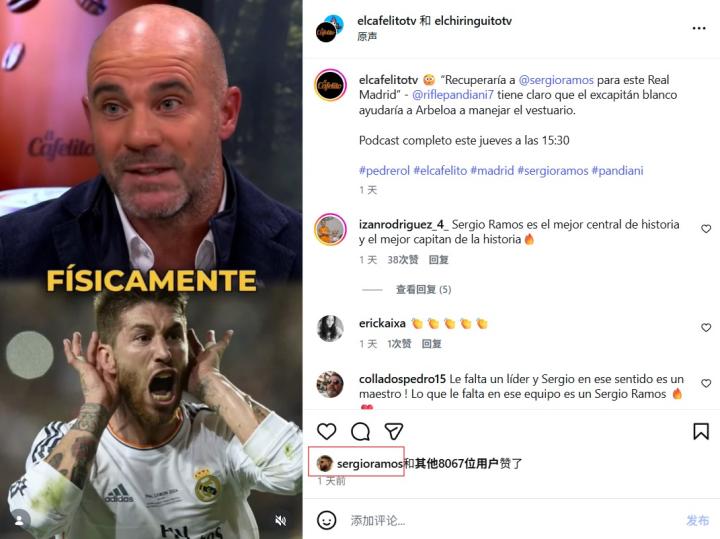Screen dimensions: 720x539
Task: Click the 发布 post button
Action: pos(698,521)
